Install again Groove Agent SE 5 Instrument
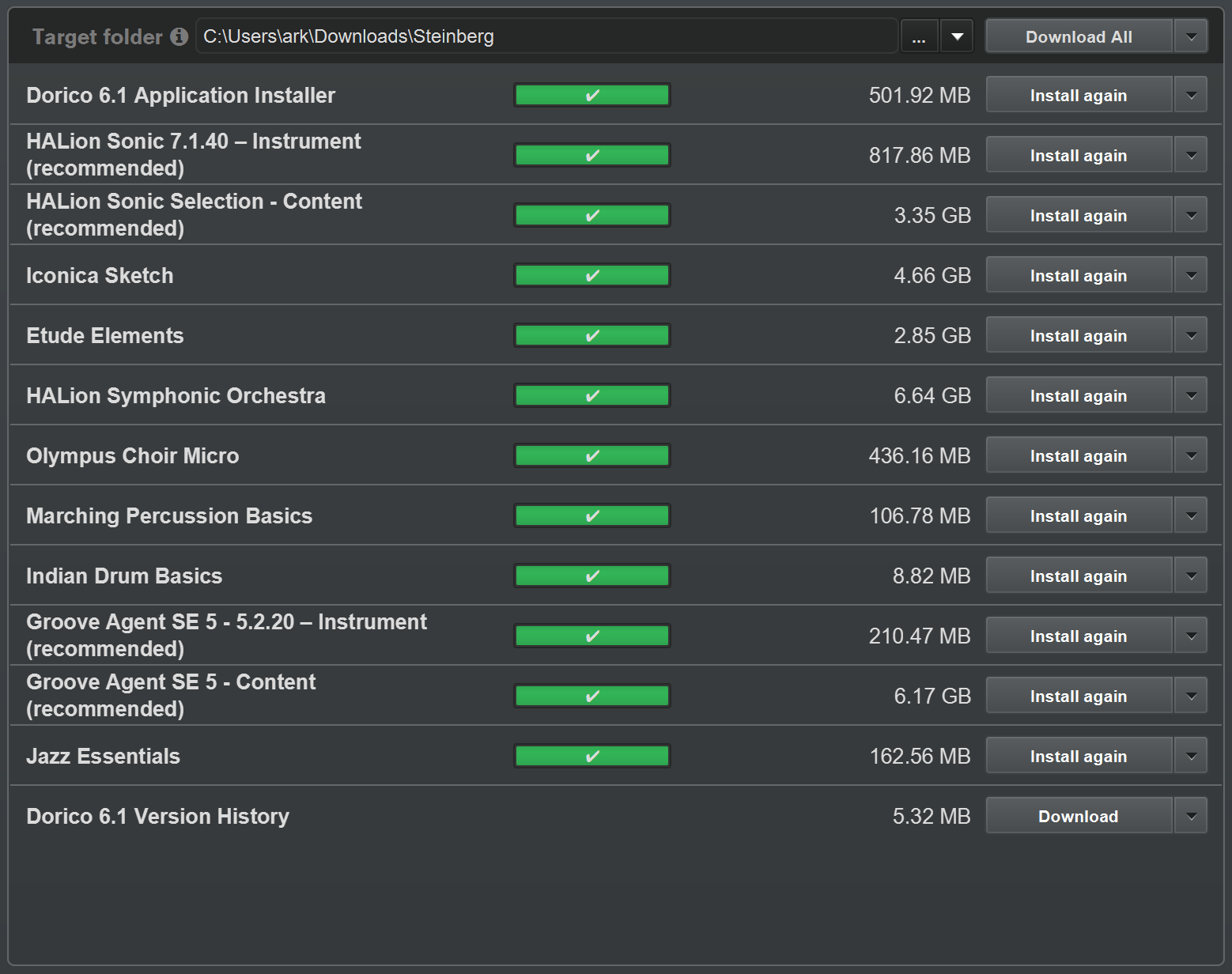This screenshot has width=1232, height=974. click(x=1079, y=636)
